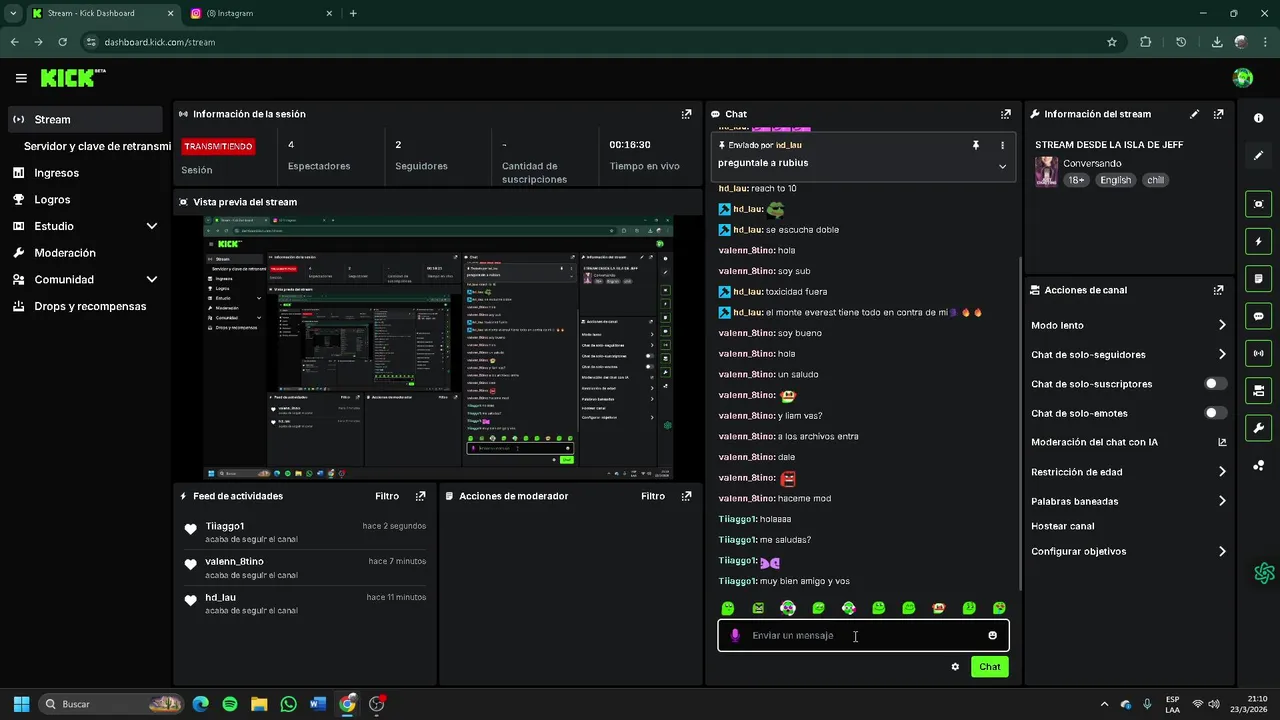
Task: Expand the Estudio sidebar section
Action: (x=86, y=226)
